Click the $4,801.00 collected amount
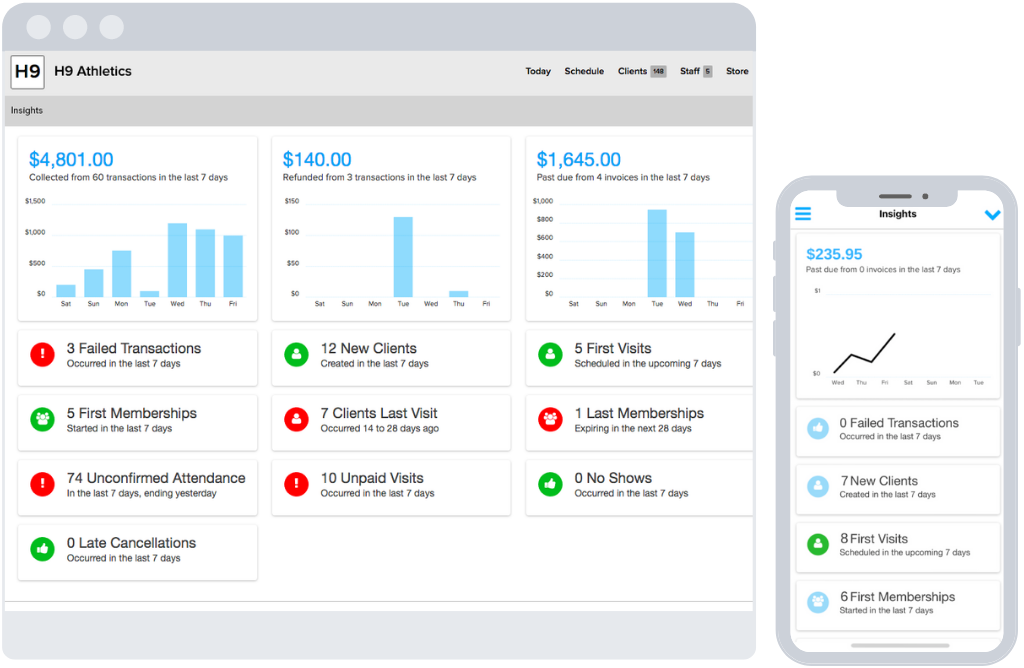The height and width of the screenshot is (668, 1024). (x=71, y=159)
